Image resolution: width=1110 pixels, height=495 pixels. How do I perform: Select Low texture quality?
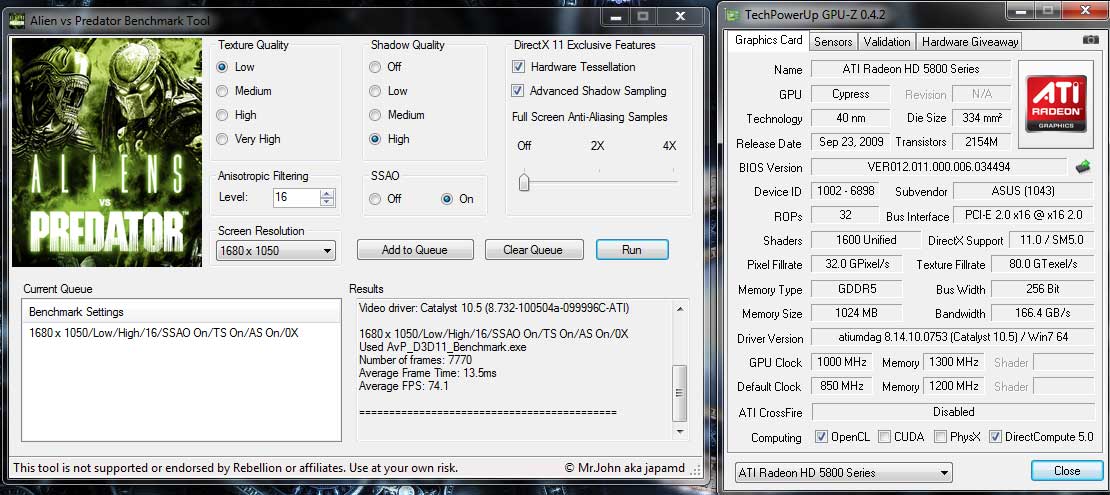[222, 67]
